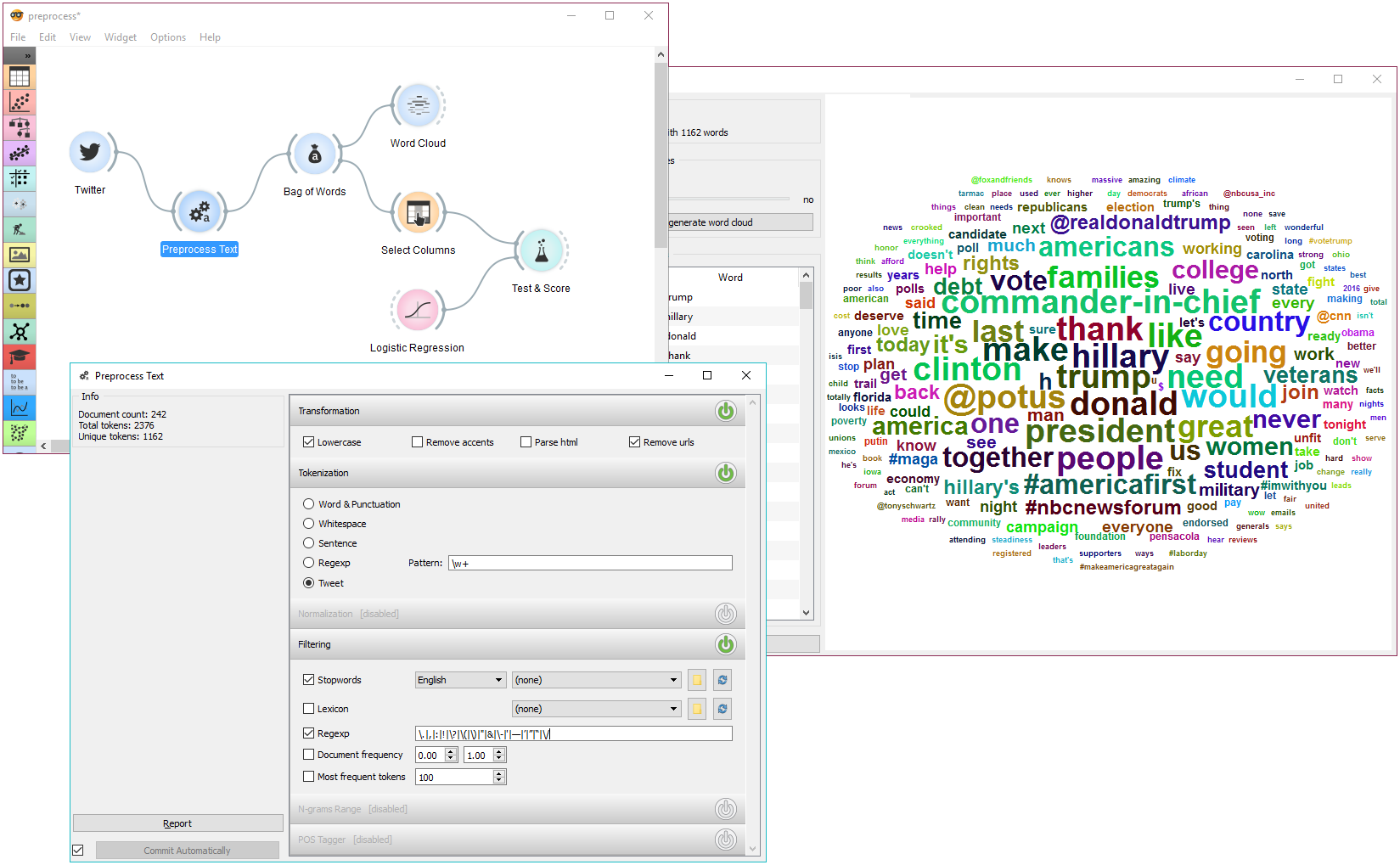The height and width of the screenshot is (865, 1400).
Task: Uncheck the Lowercase checkbox
Action: click(309, 442)
